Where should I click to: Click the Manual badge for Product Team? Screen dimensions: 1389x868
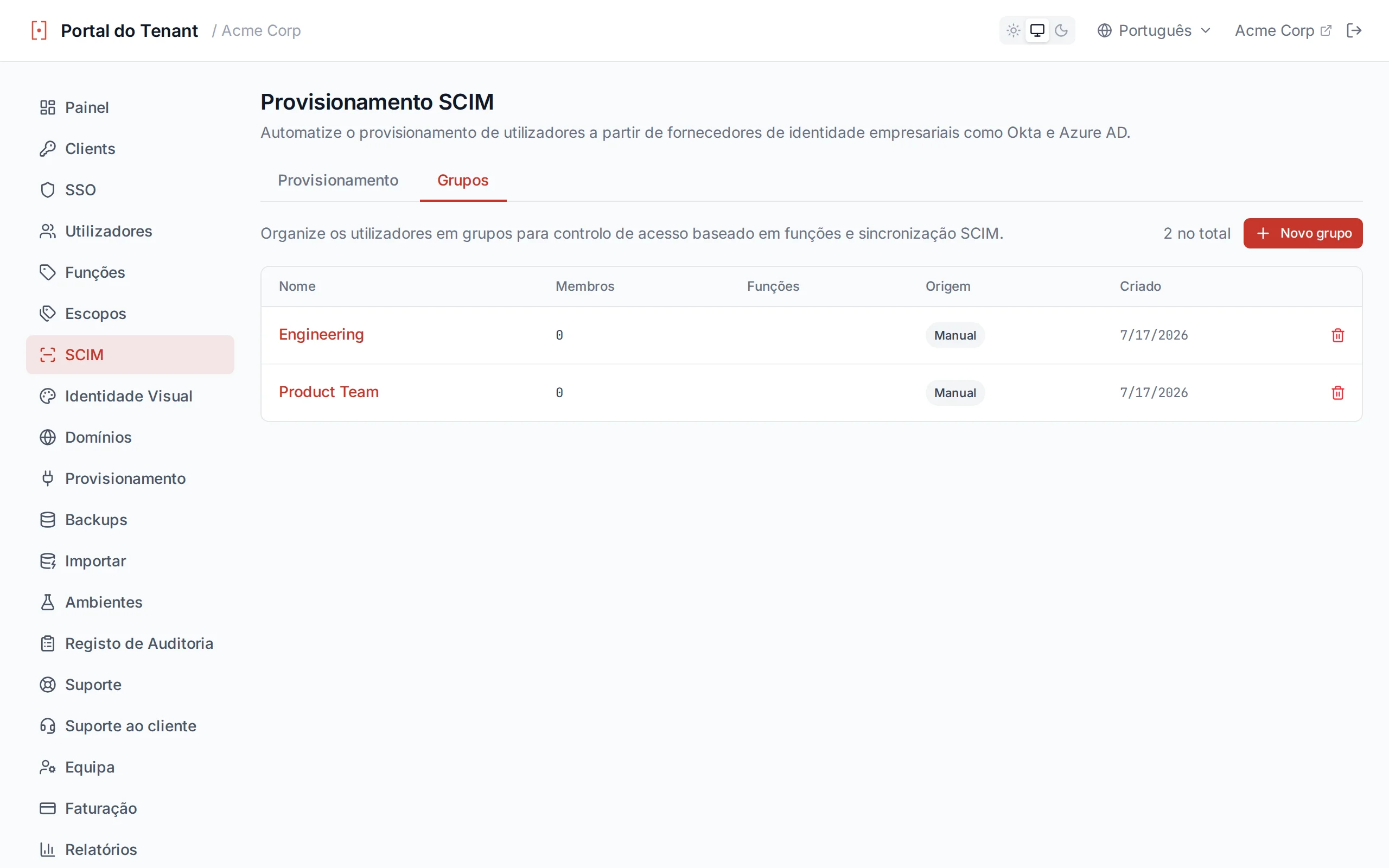[955, 393]
